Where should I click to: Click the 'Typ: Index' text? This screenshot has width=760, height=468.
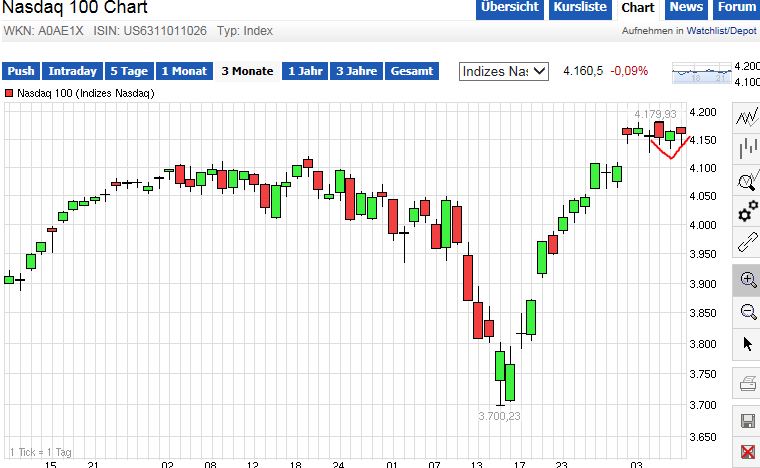(x=245, y=31)
